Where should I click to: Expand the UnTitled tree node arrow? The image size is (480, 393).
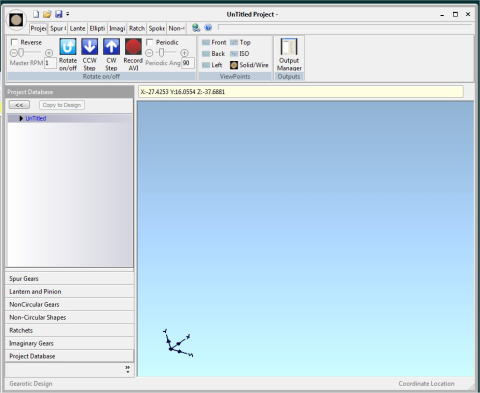pyautogui.click(x=21, y=118)
